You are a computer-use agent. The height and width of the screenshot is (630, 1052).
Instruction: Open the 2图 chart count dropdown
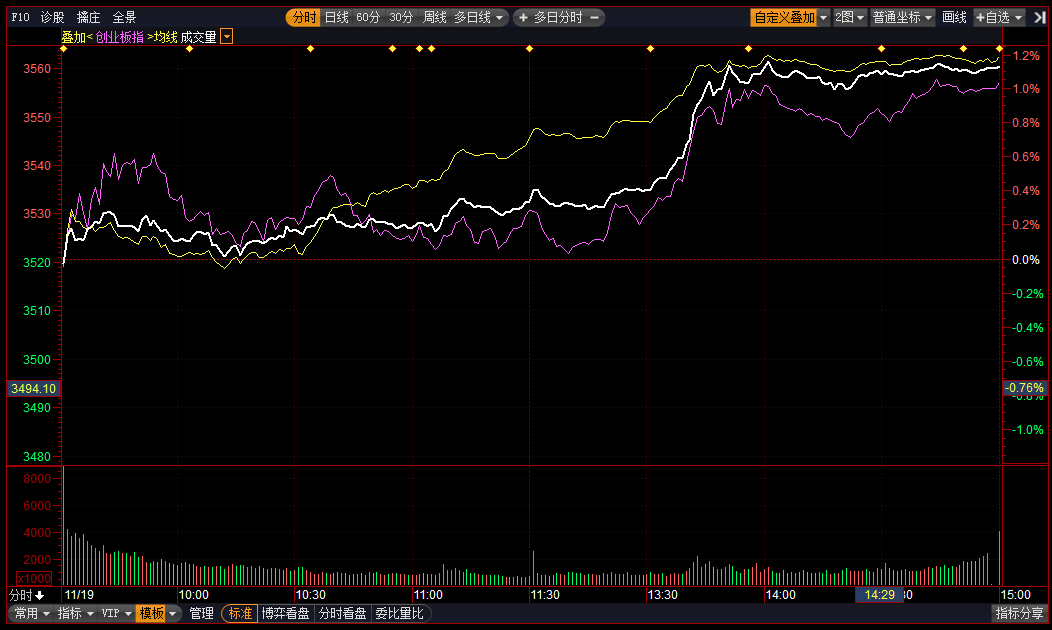849,17
